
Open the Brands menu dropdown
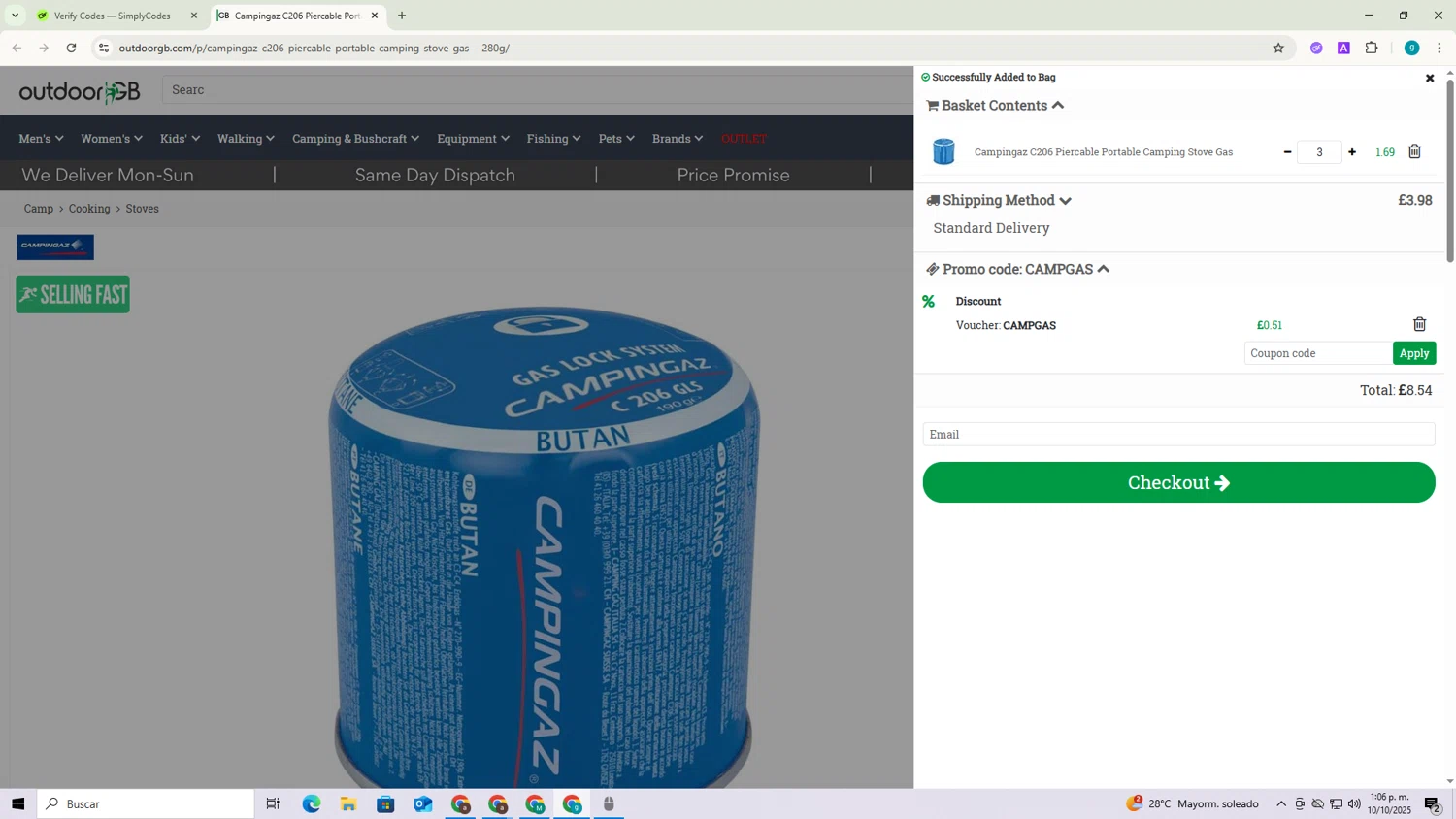tap(678, 139)
